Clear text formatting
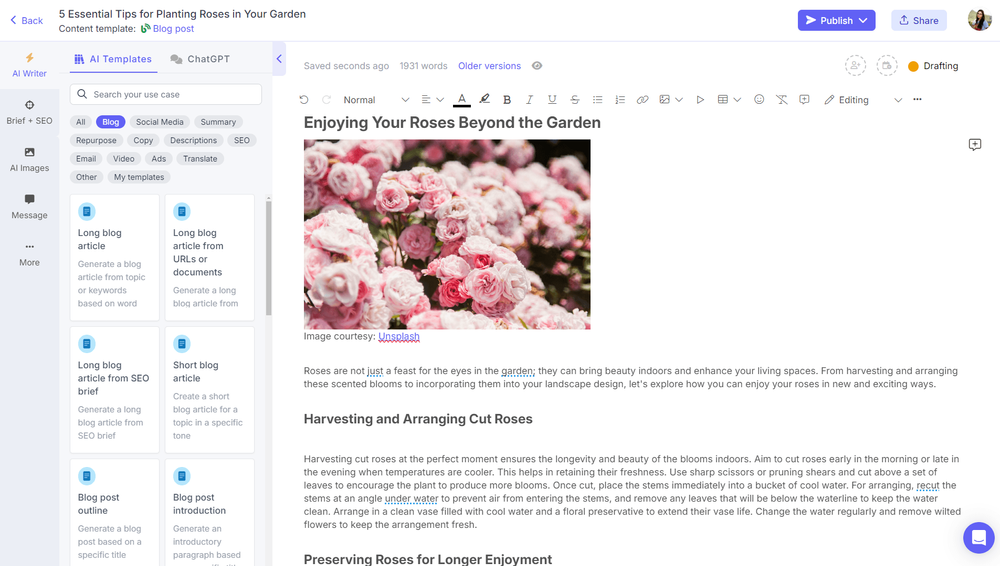 click(x=781, y=100)
